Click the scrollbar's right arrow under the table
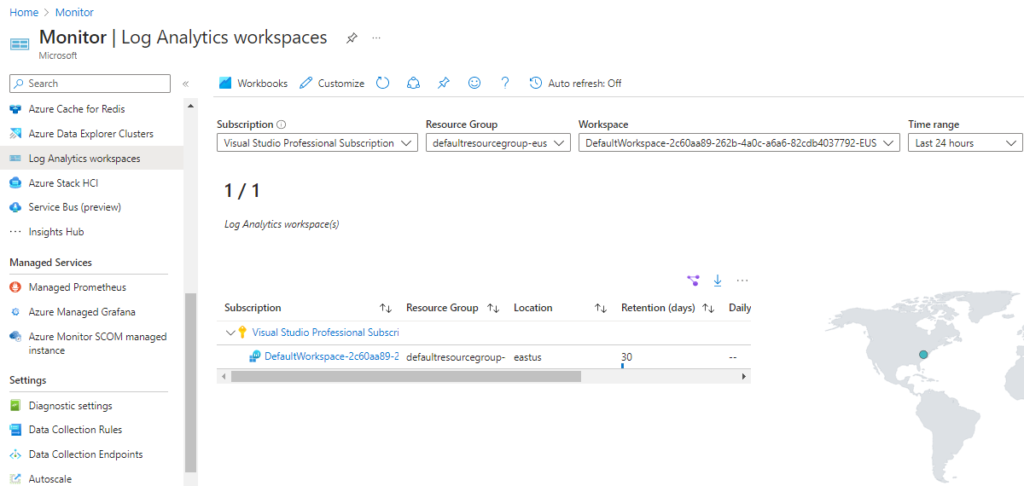Screen dimensions: 1024x486 click(x=743, y=377)
